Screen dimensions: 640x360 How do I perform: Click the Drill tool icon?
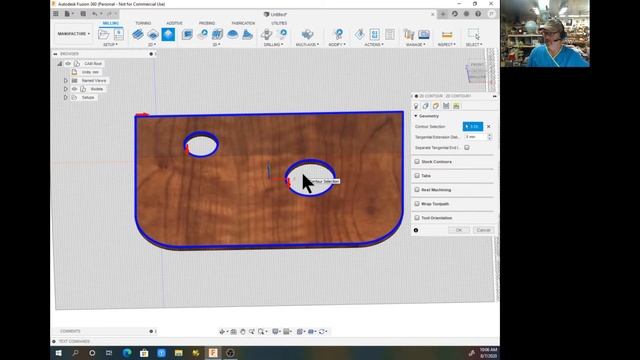(267, 35)
